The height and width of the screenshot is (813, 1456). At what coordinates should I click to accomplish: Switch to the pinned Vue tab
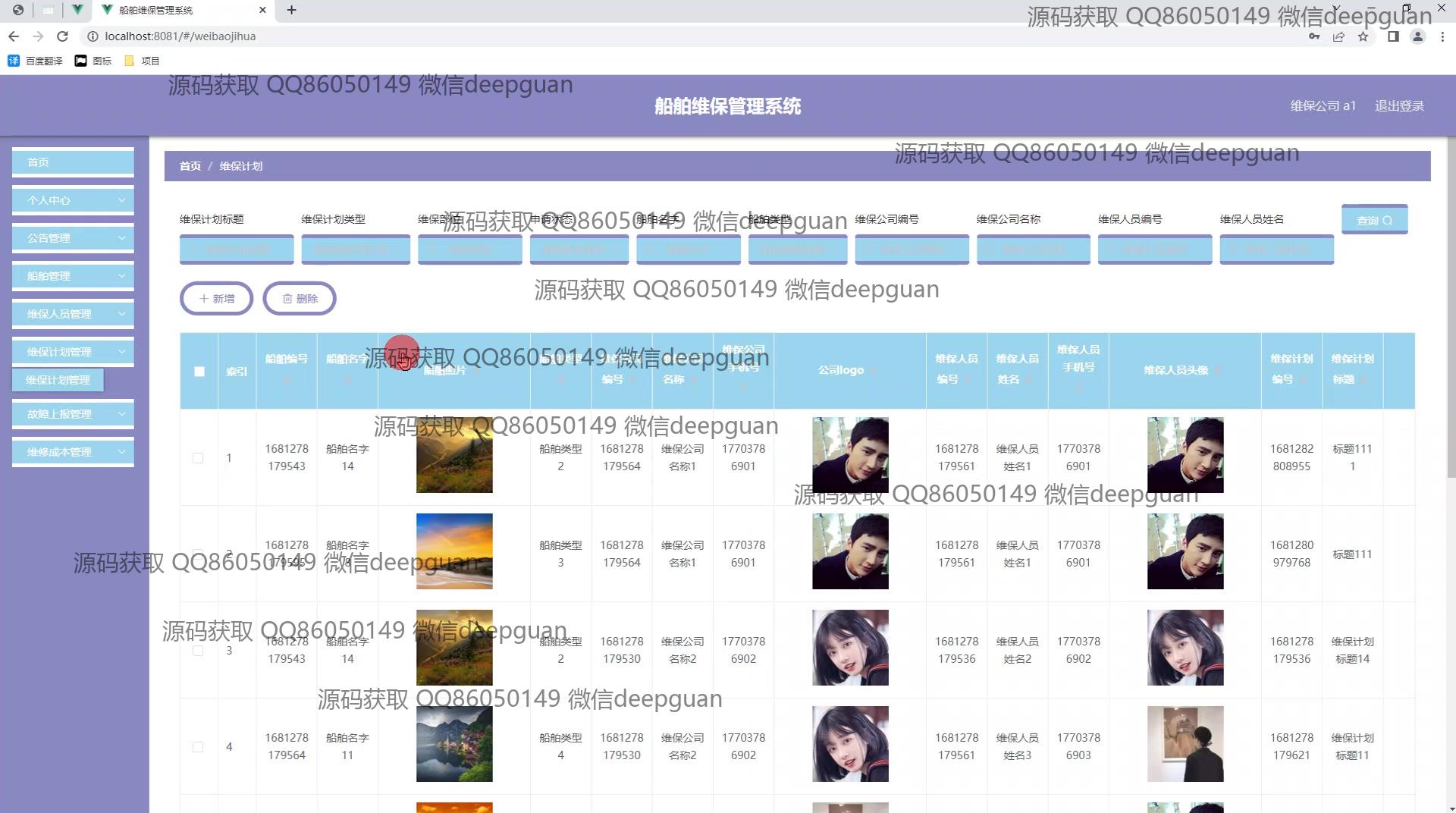tap(77, 10)
